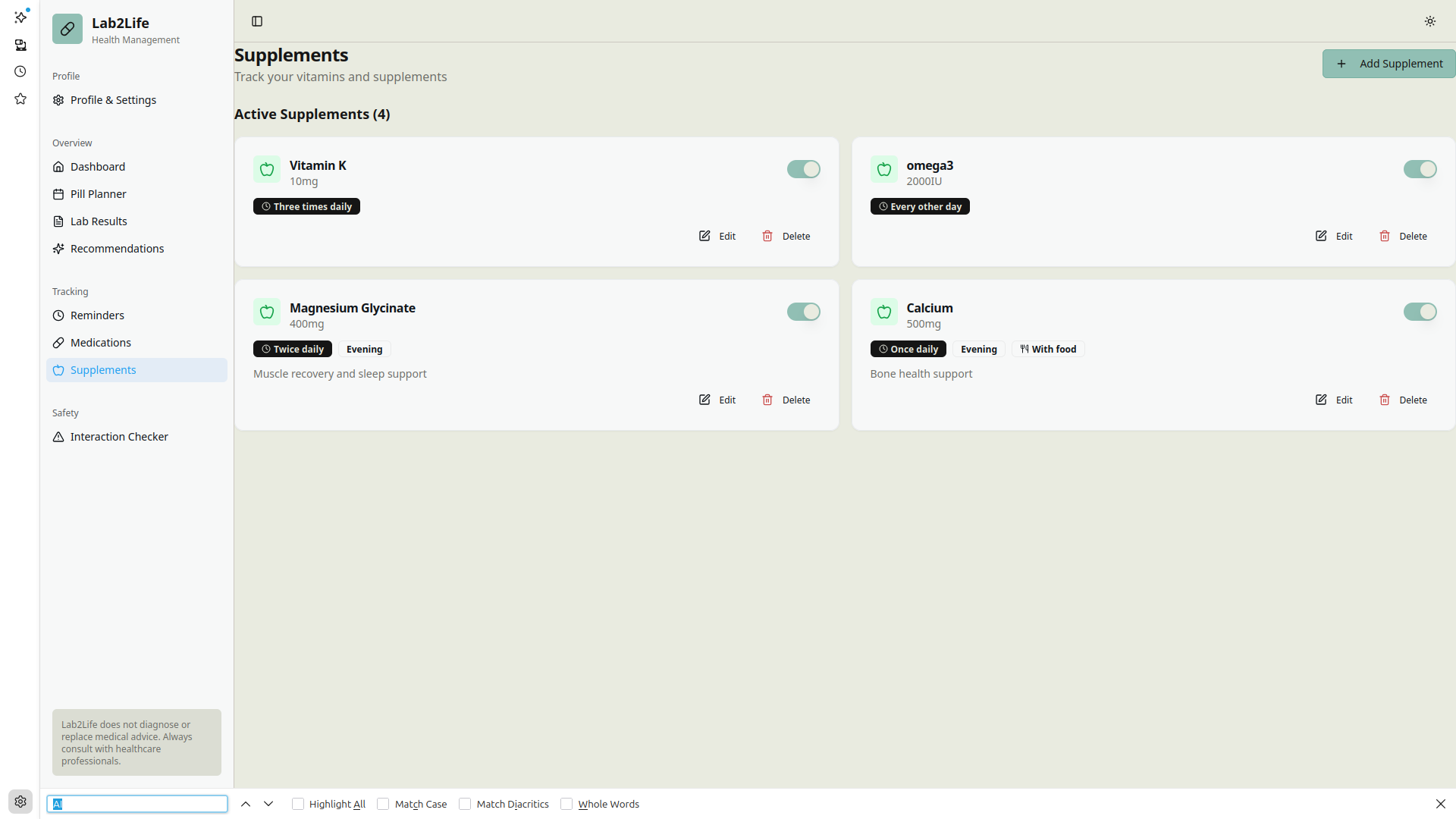Jump to previous find result arrow
Viewport: 1456px width, 819px height.
[246, 804]
